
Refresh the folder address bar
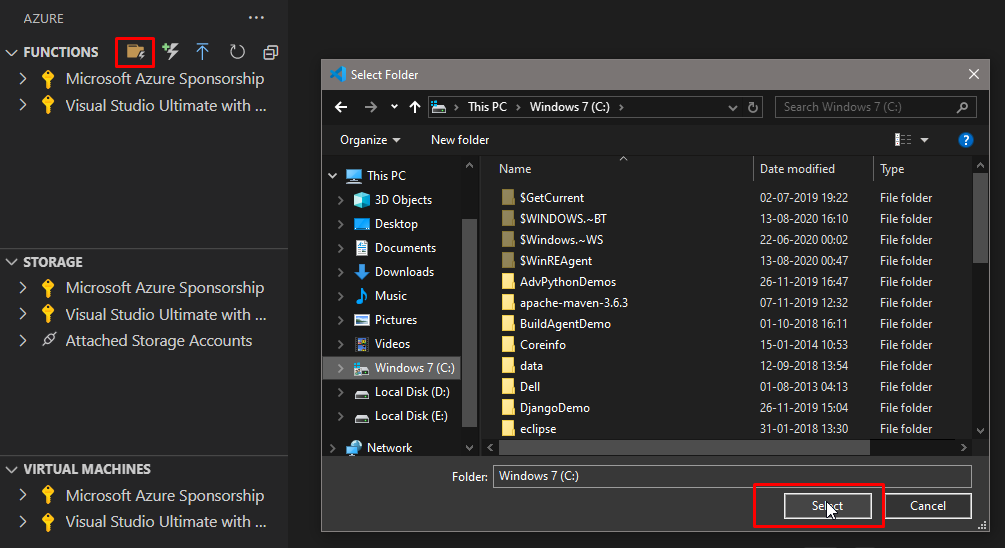(x=753, y=108)
